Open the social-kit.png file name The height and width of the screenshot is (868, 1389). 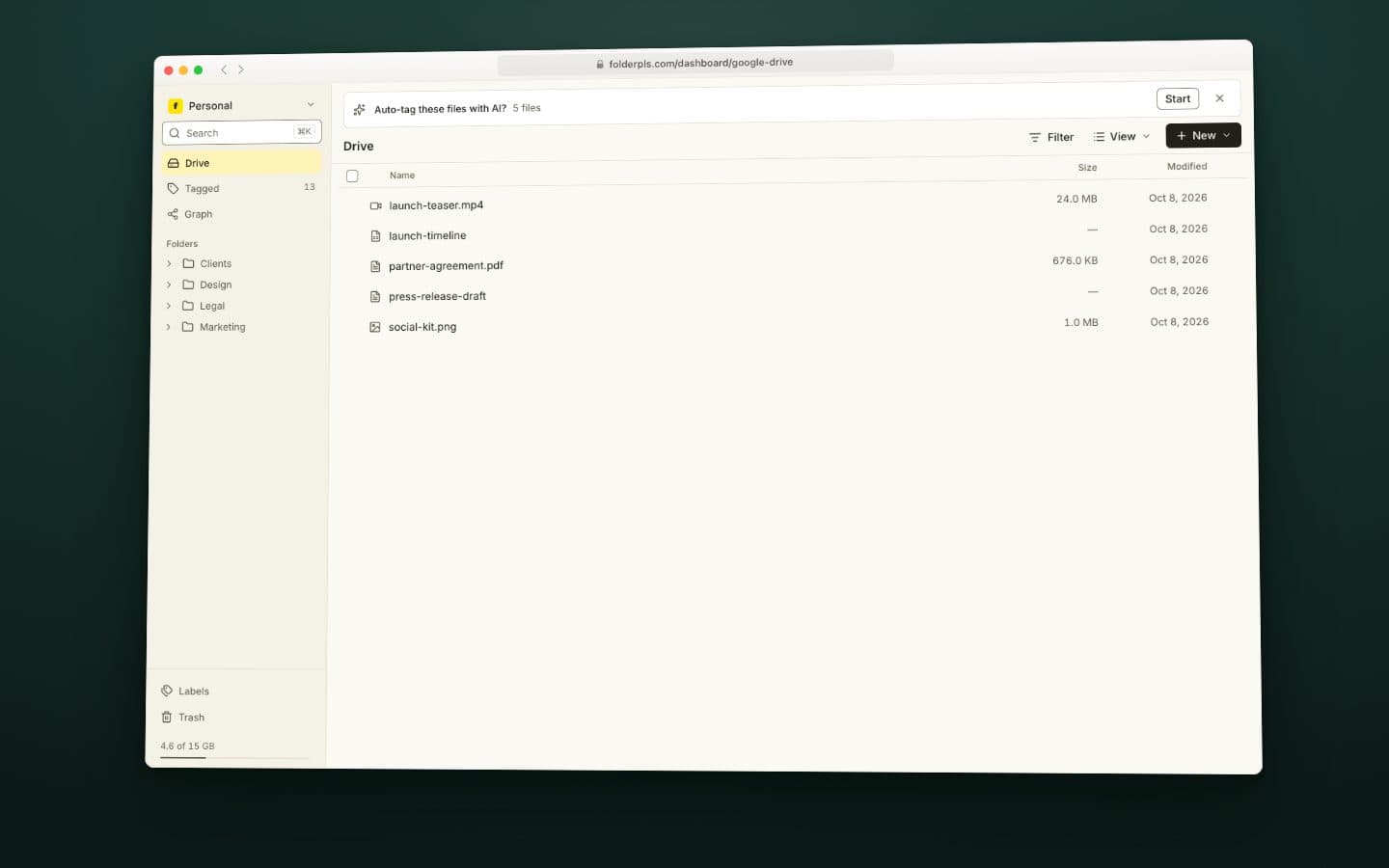[422, 327]
